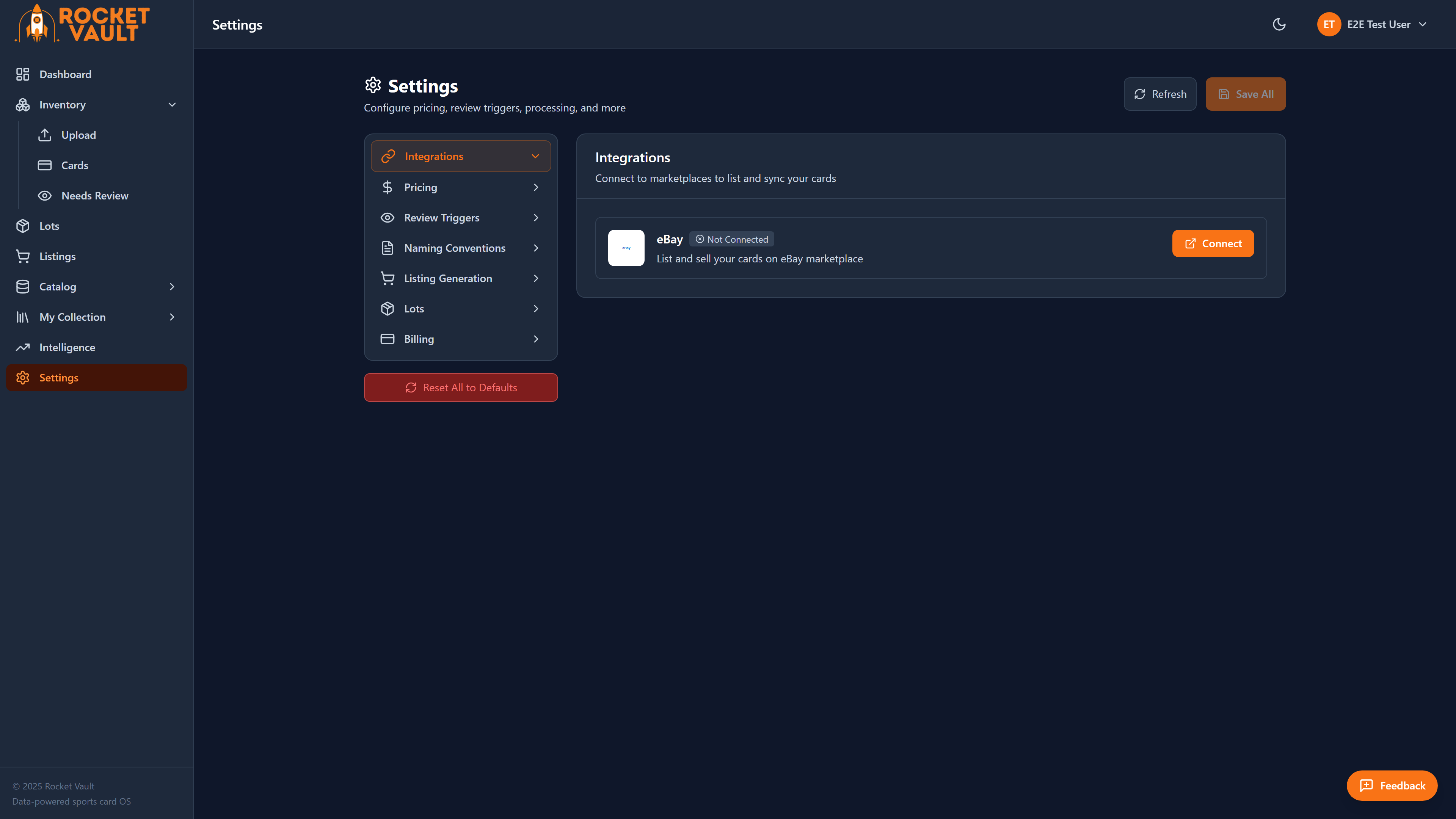Click the Naming Conventions document icon

click(387, 248)
